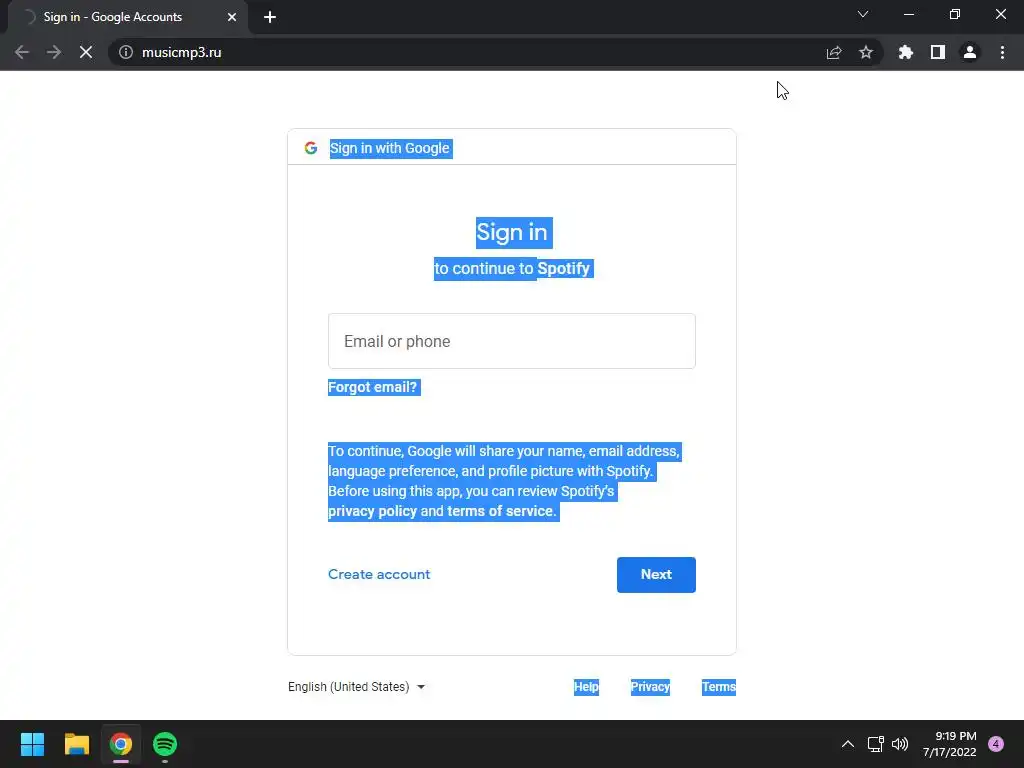Click the Google G logo
The width and height of the screenshot is (1024, 768).
point(311,148)
